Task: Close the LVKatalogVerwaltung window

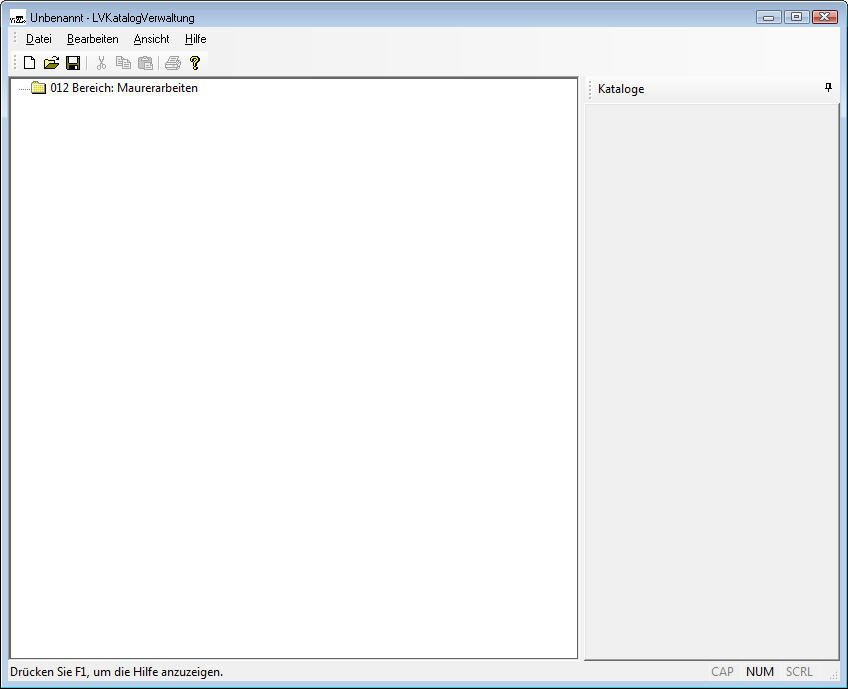Action: (x=825, y=17)
